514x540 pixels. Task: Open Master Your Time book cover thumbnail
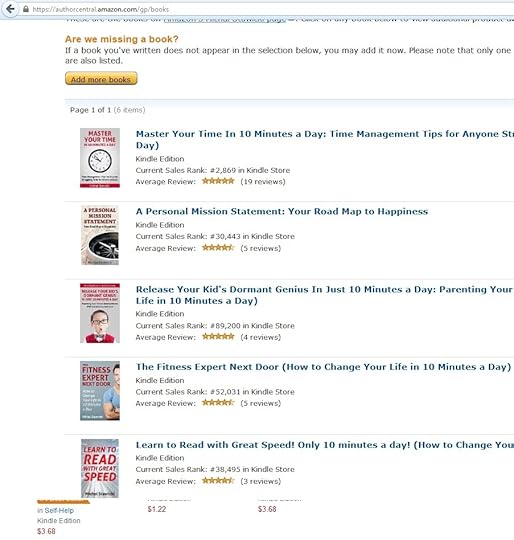[x=100, y=158]
